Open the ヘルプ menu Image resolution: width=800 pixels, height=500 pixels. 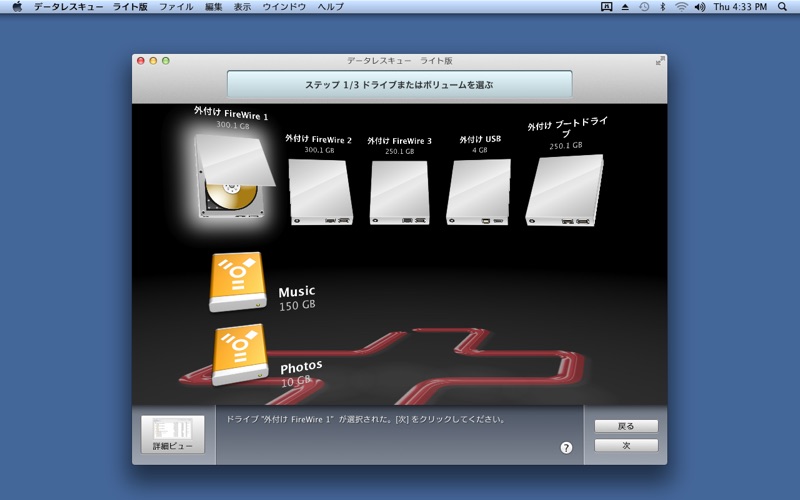331,7
